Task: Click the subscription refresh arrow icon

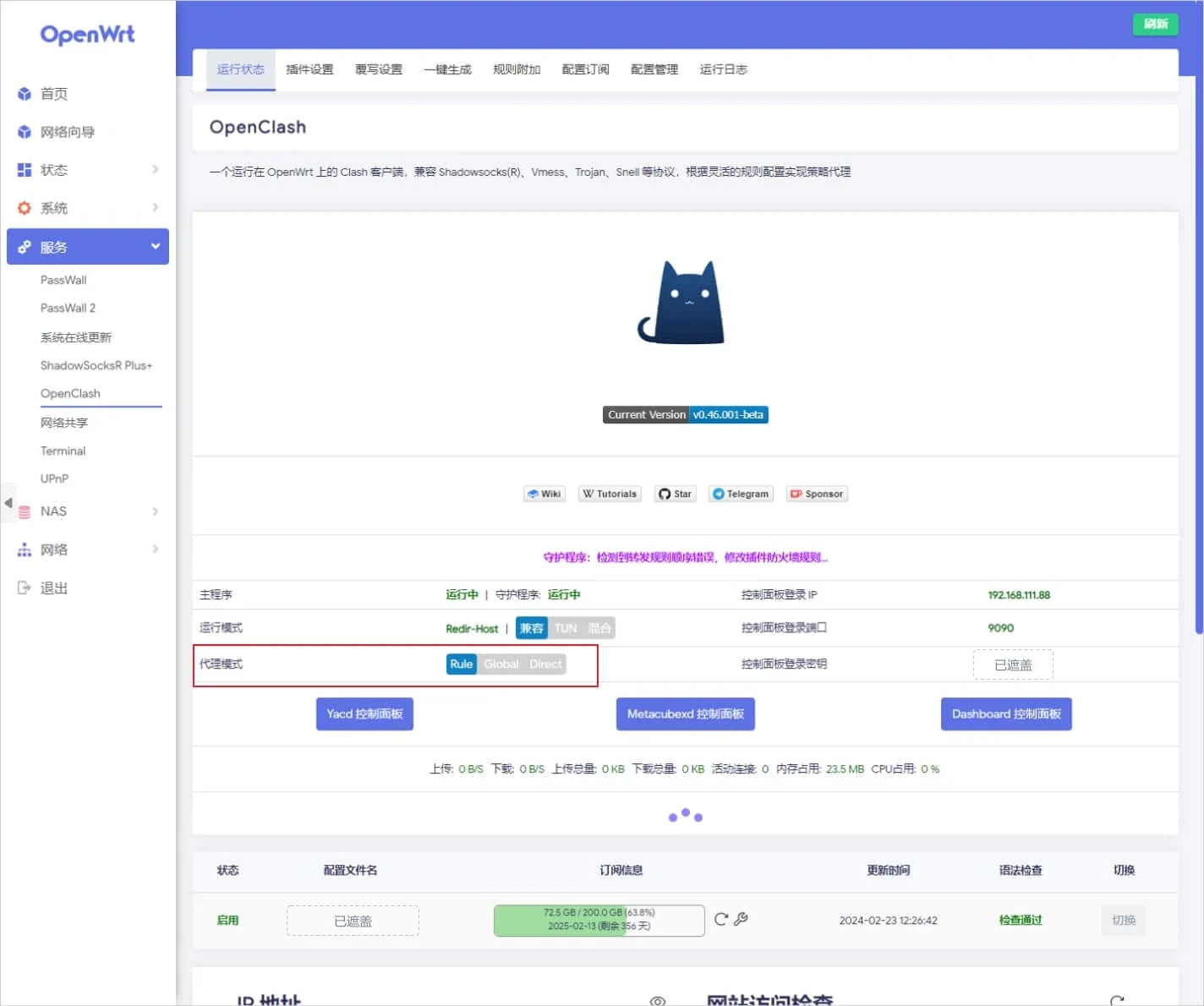Action: (720, 919)
